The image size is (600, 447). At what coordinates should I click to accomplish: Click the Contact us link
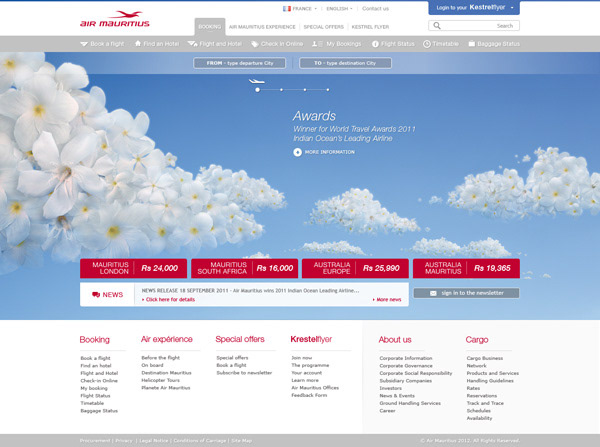375,8
